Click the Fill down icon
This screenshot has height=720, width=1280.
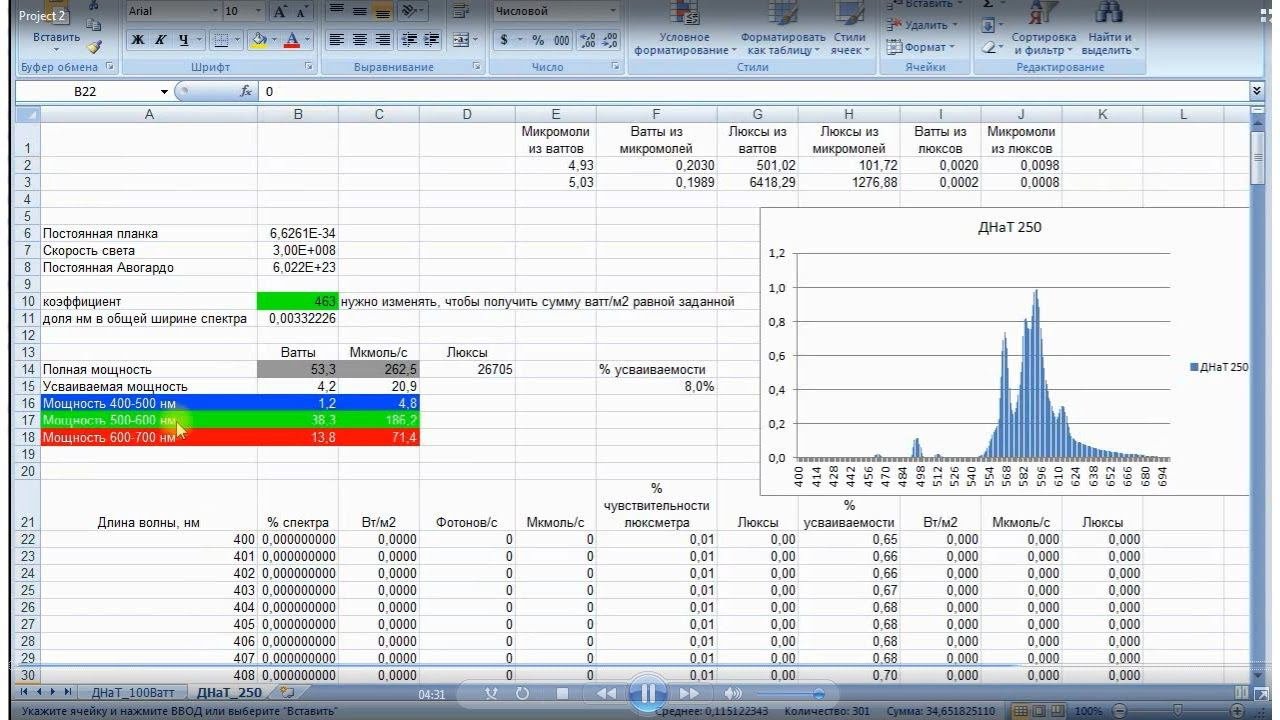989,26
